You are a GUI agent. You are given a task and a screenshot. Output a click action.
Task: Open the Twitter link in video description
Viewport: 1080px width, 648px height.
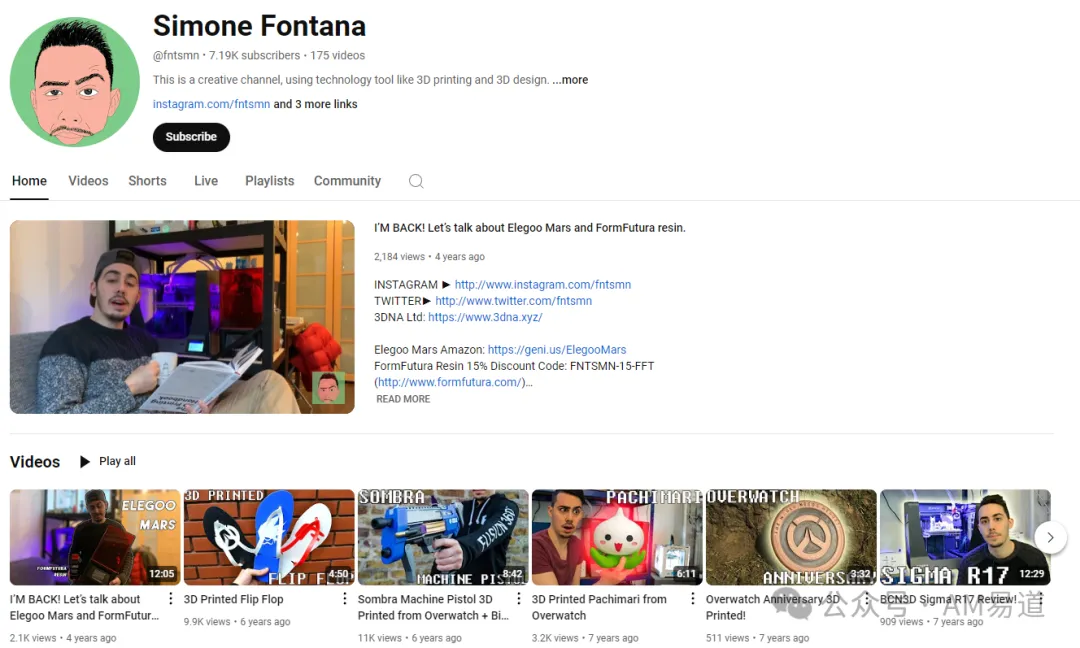[513, 301]
